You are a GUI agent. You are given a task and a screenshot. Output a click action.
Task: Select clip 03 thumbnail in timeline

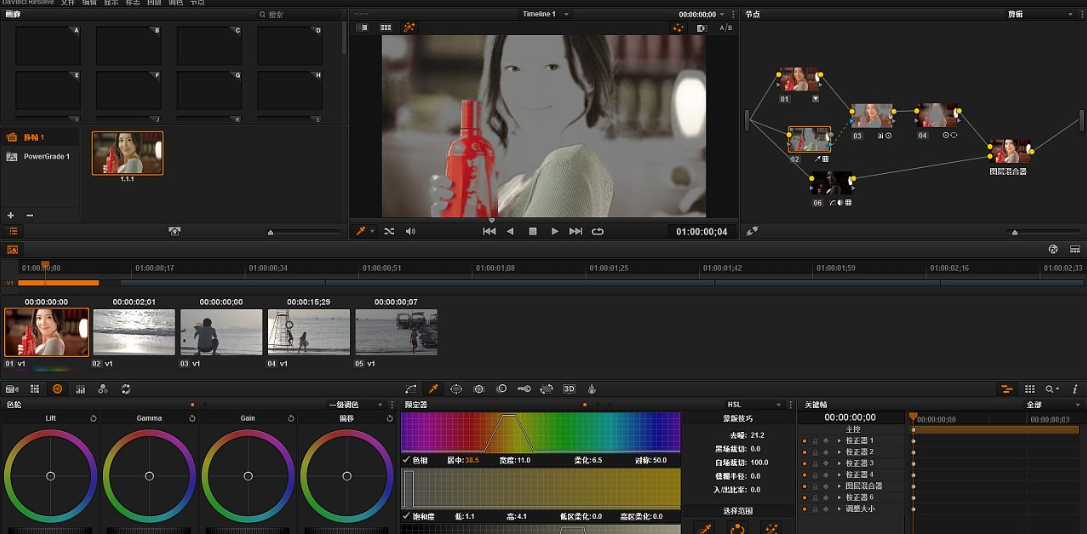(221, 332)
